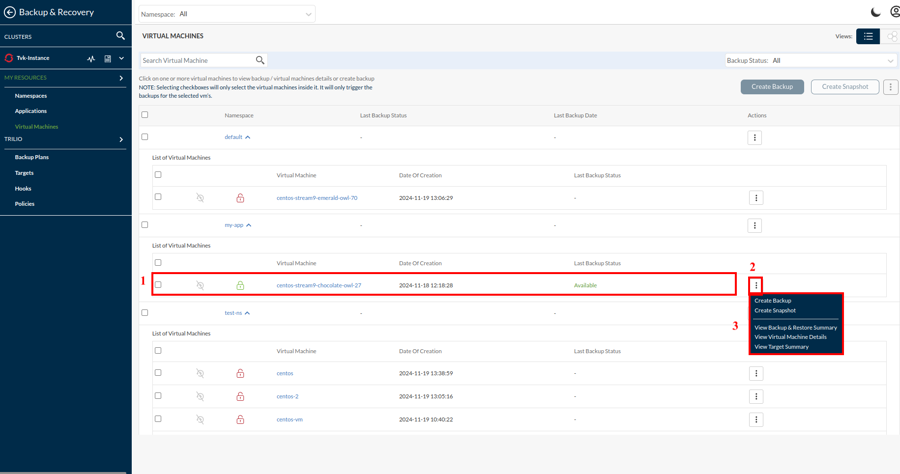Choose View Virtual Machine Details from the menu
The height and width of the screenshot is (474, 900).
pos(790,337)
